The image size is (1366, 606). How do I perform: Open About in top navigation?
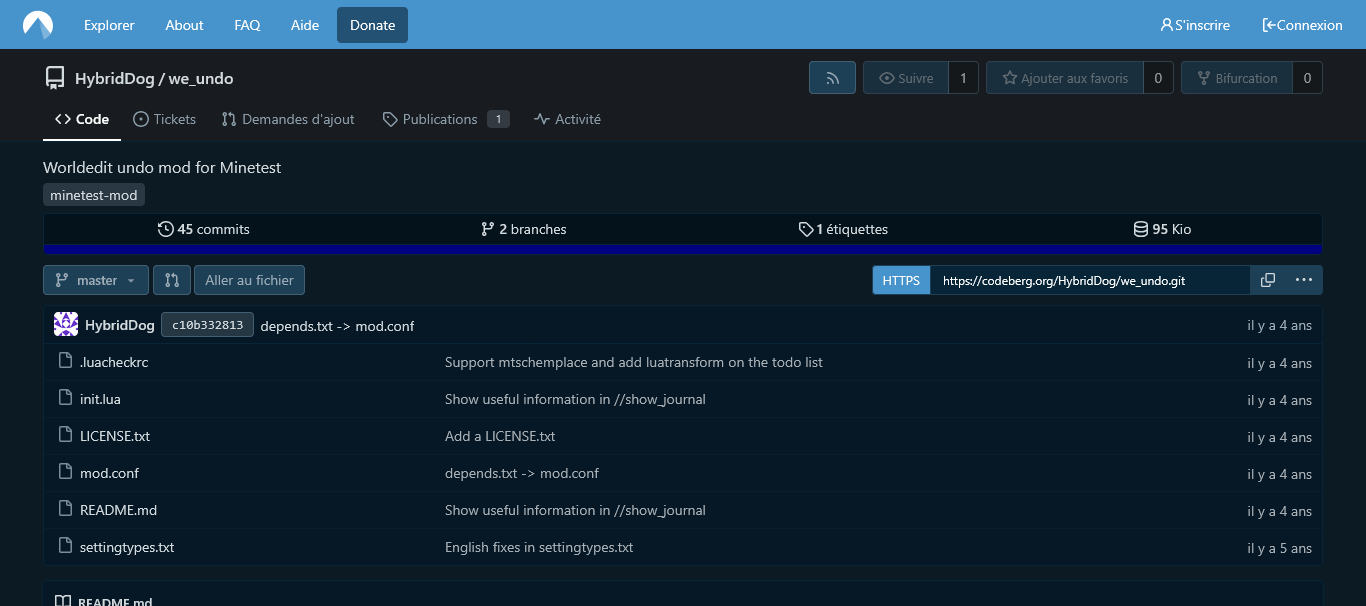(x=184, y=25)
